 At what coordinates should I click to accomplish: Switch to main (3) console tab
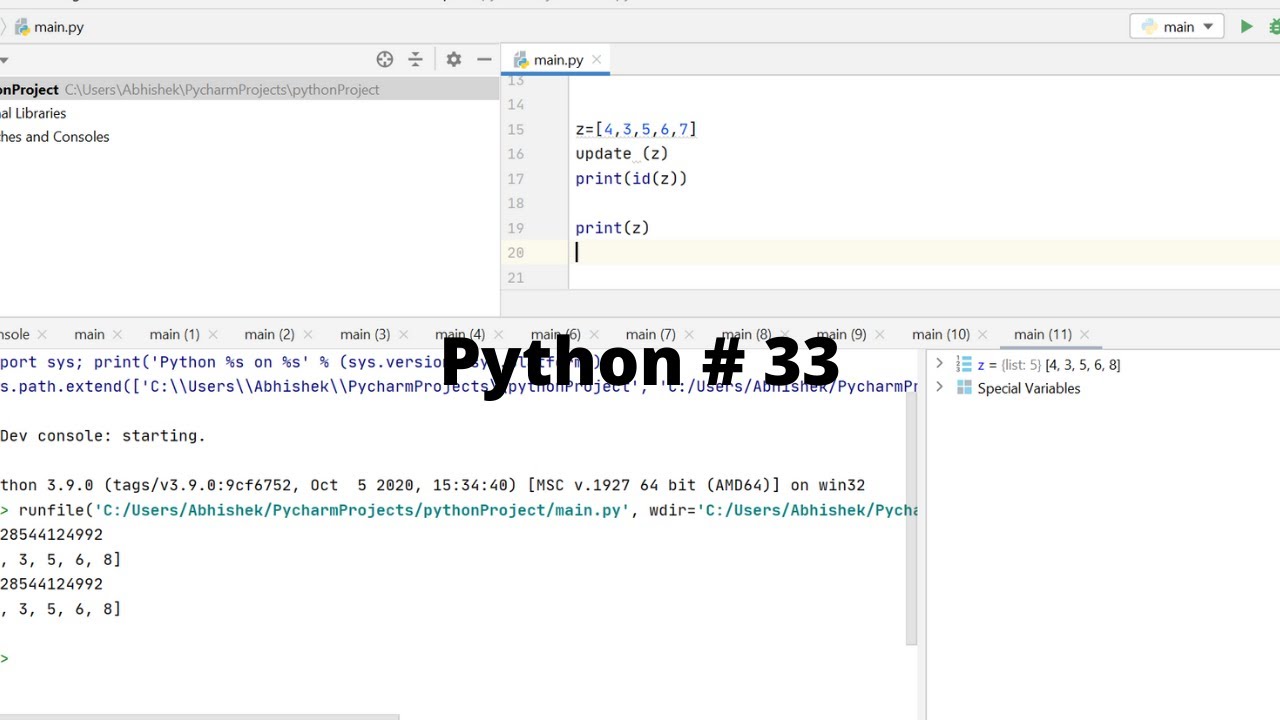coord(365,334)
